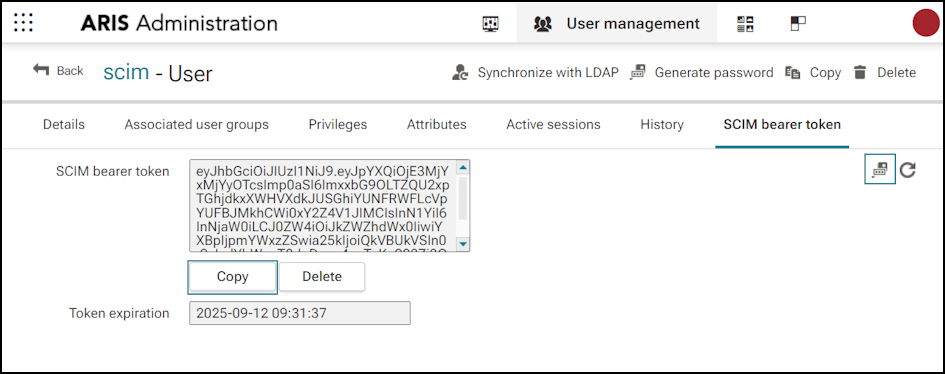Click the User management people icon
The image size is (945, 374).
543,24
